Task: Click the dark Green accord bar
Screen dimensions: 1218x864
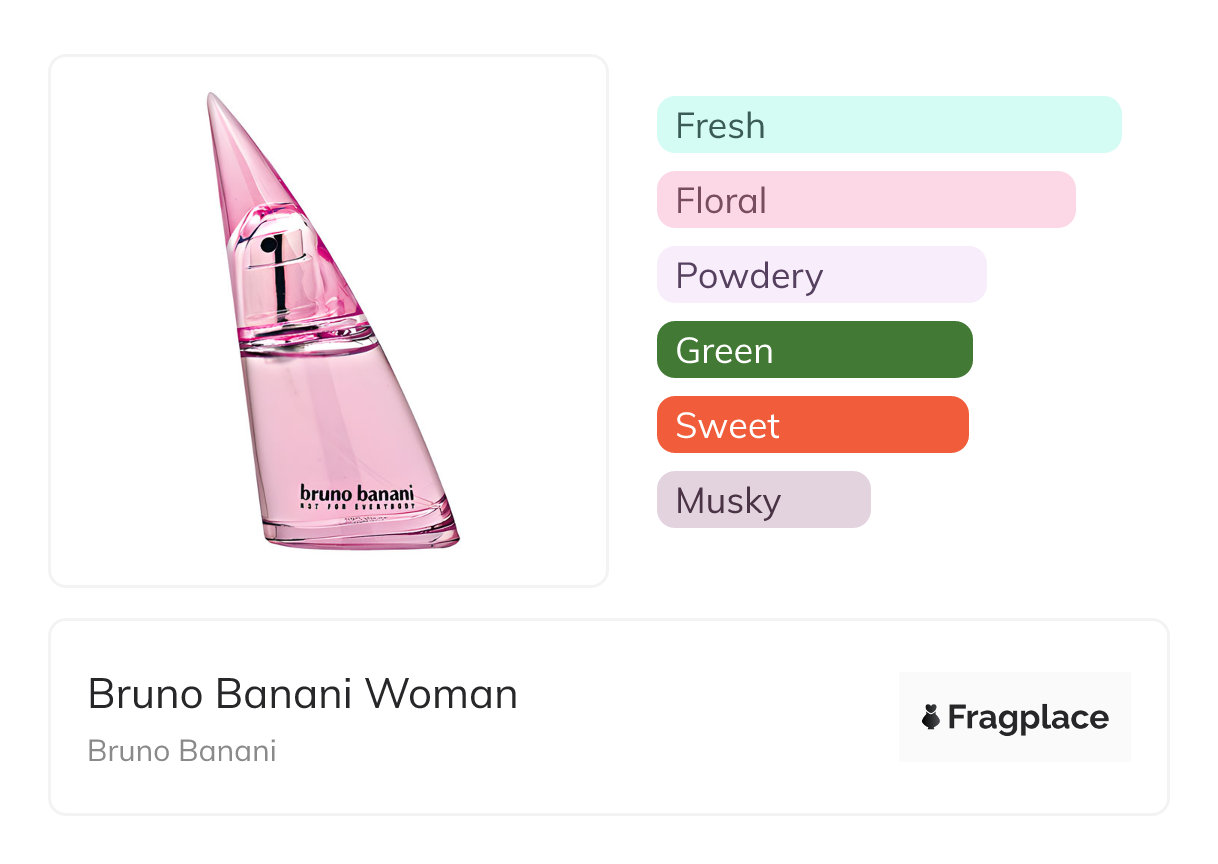Action: [814, 350]
